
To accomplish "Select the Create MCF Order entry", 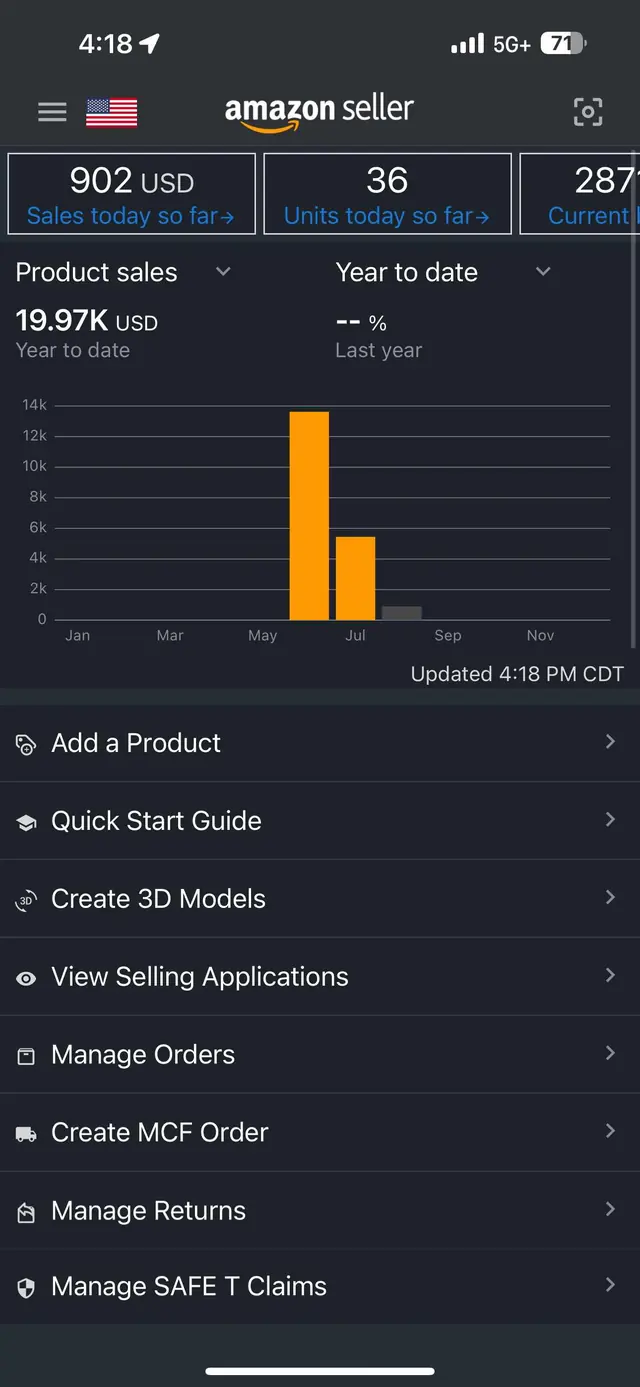I will (x=320, y=1133).
